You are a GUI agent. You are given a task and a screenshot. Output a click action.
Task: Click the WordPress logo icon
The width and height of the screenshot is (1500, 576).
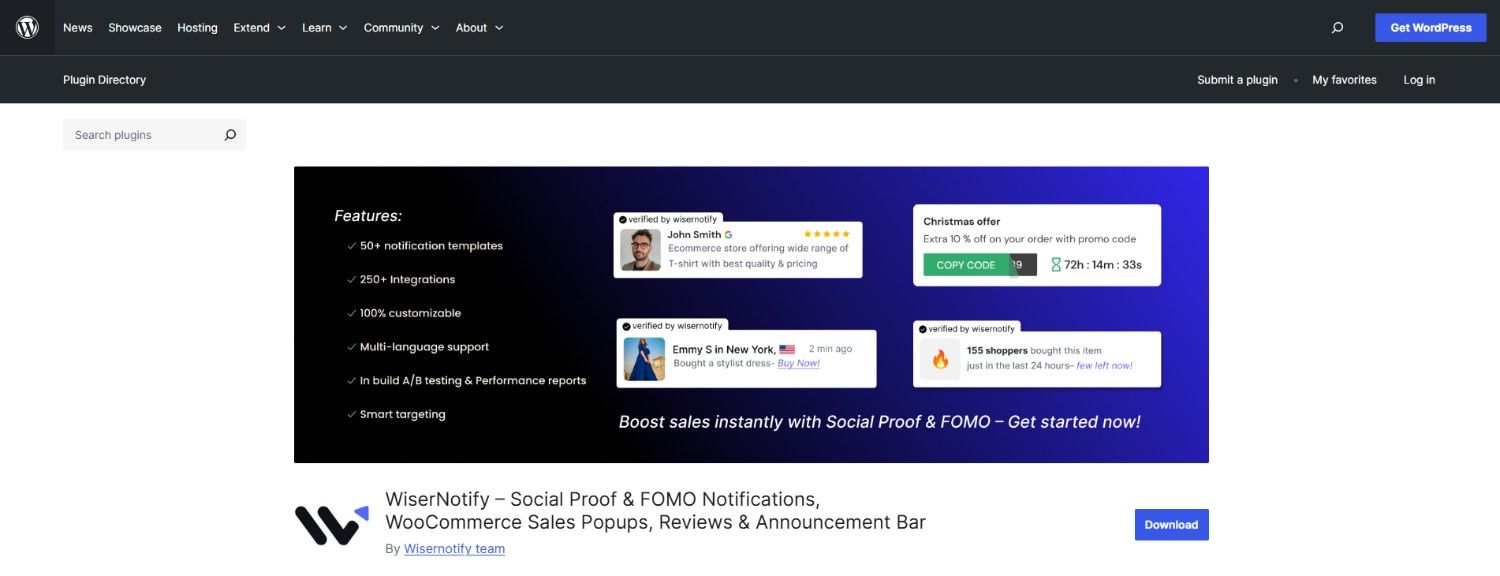pyautogui.click(x=27, y=28)
